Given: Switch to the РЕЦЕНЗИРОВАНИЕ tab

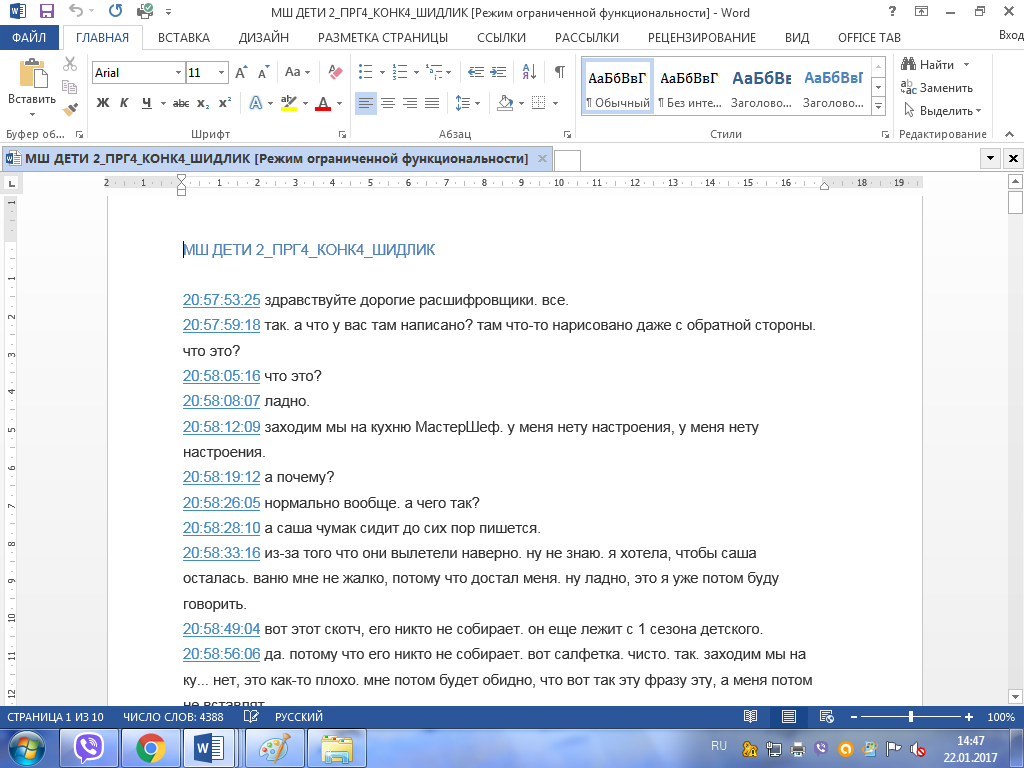Looking at the screenshot, I should [701, 37].
